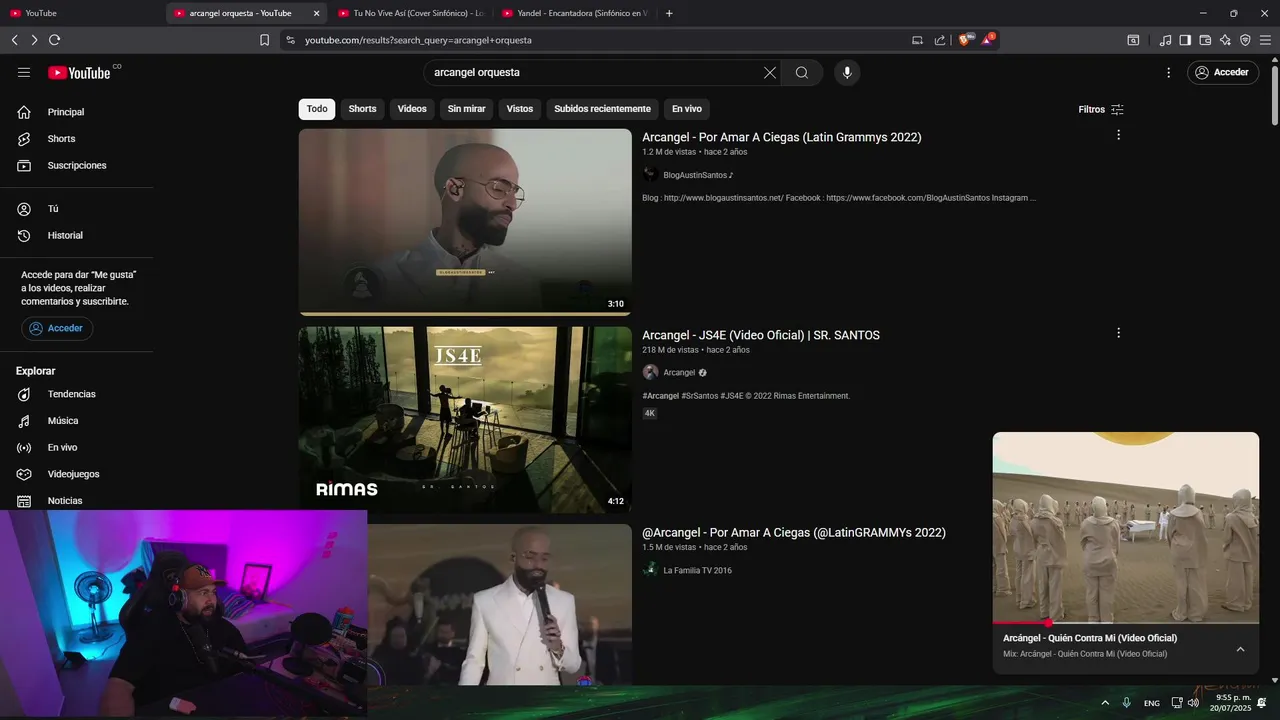Open Brave VPN shield icon
This screenshot has width=1280, height=720.
tap(1245, 40)
